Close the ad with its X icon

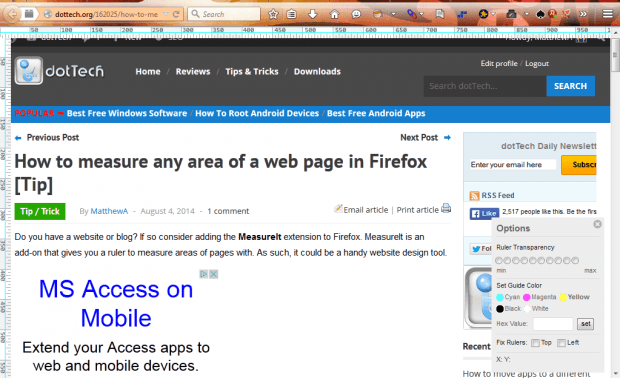[214, 274]
